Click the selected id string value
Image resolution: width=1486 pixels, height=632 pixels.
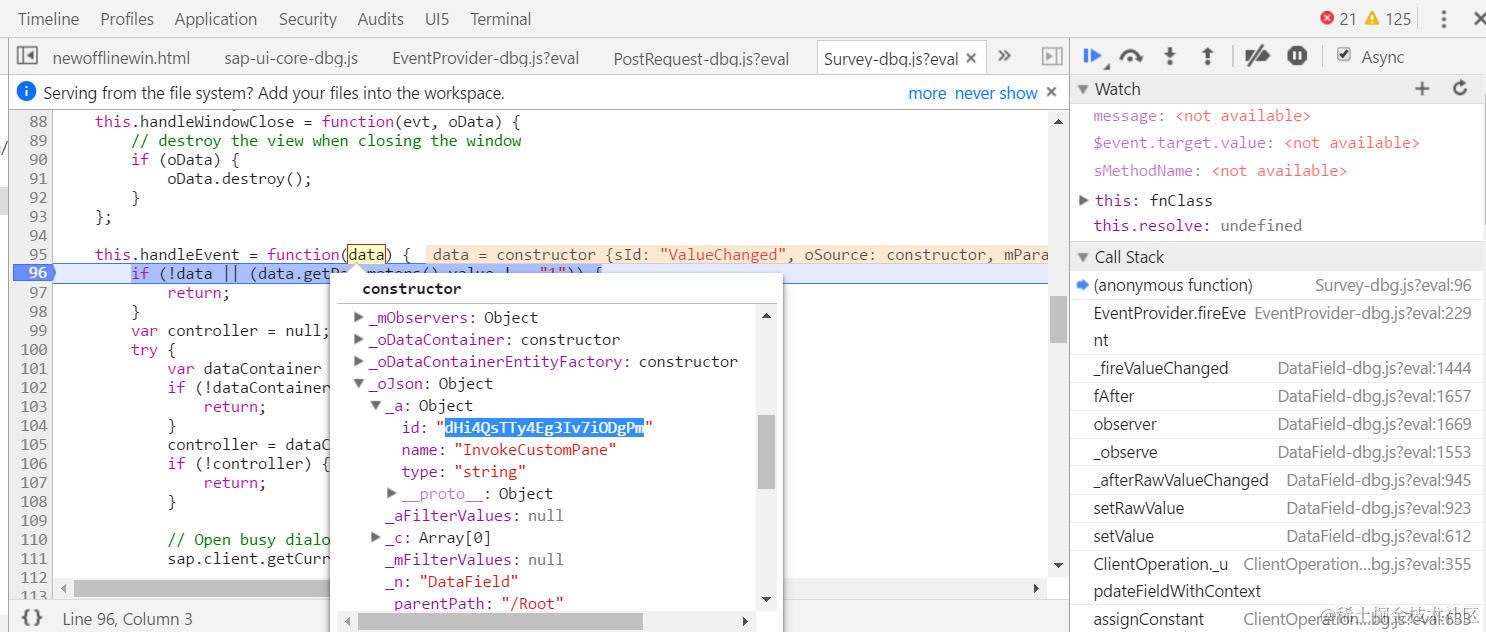tap(544, 427)
